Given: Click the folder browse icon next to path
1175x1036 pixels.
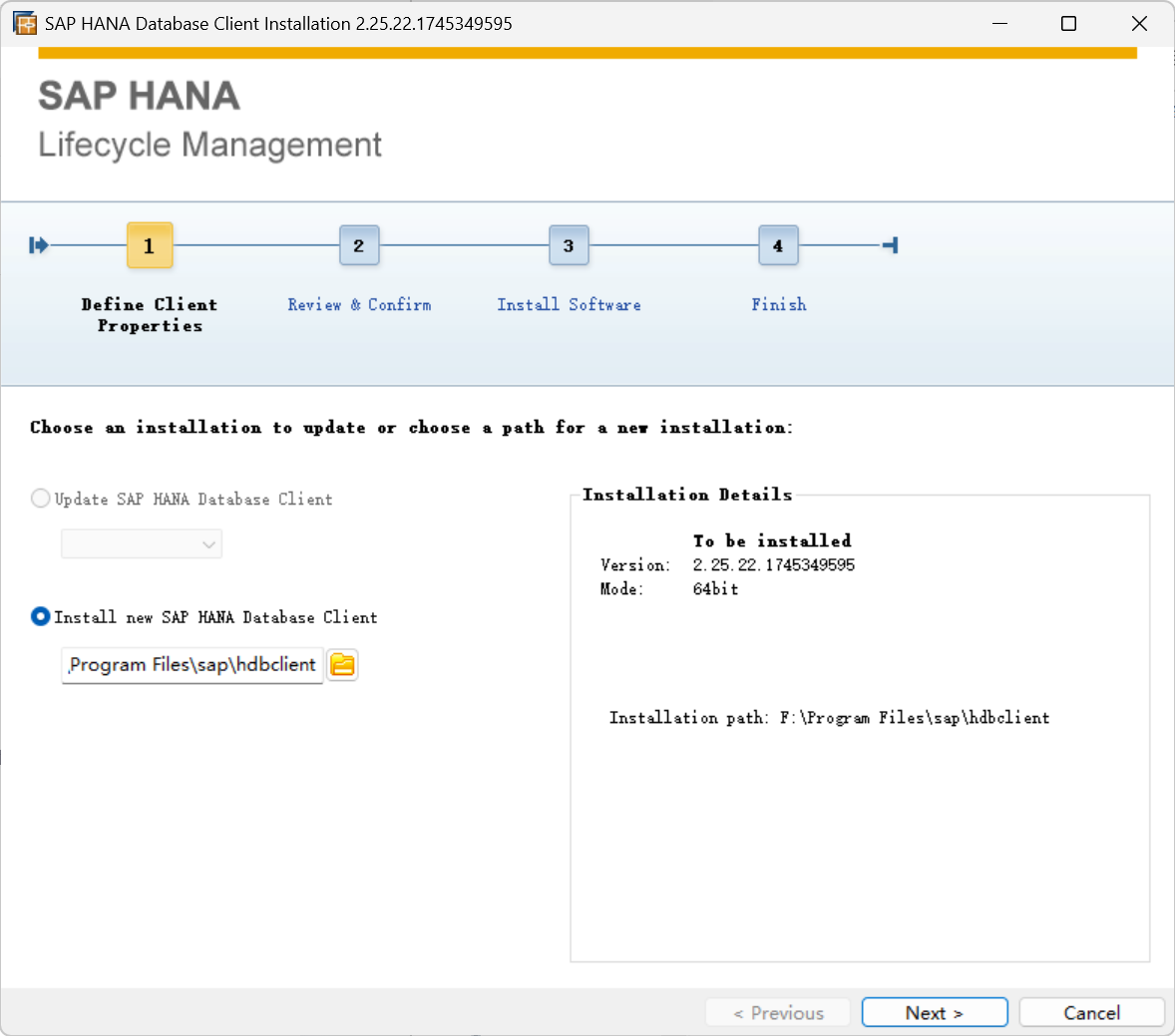Looking at the screenshot, I should tap(342, 664).
